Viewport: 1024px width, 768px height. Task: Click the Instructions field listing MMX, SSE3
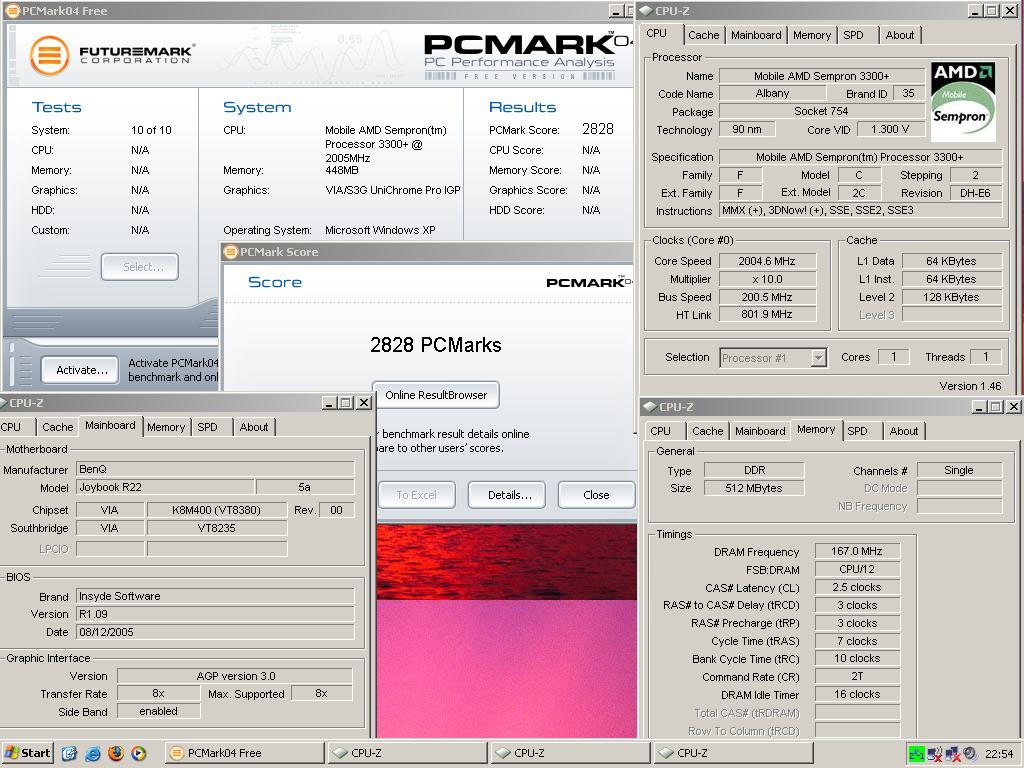pos(860,210)
